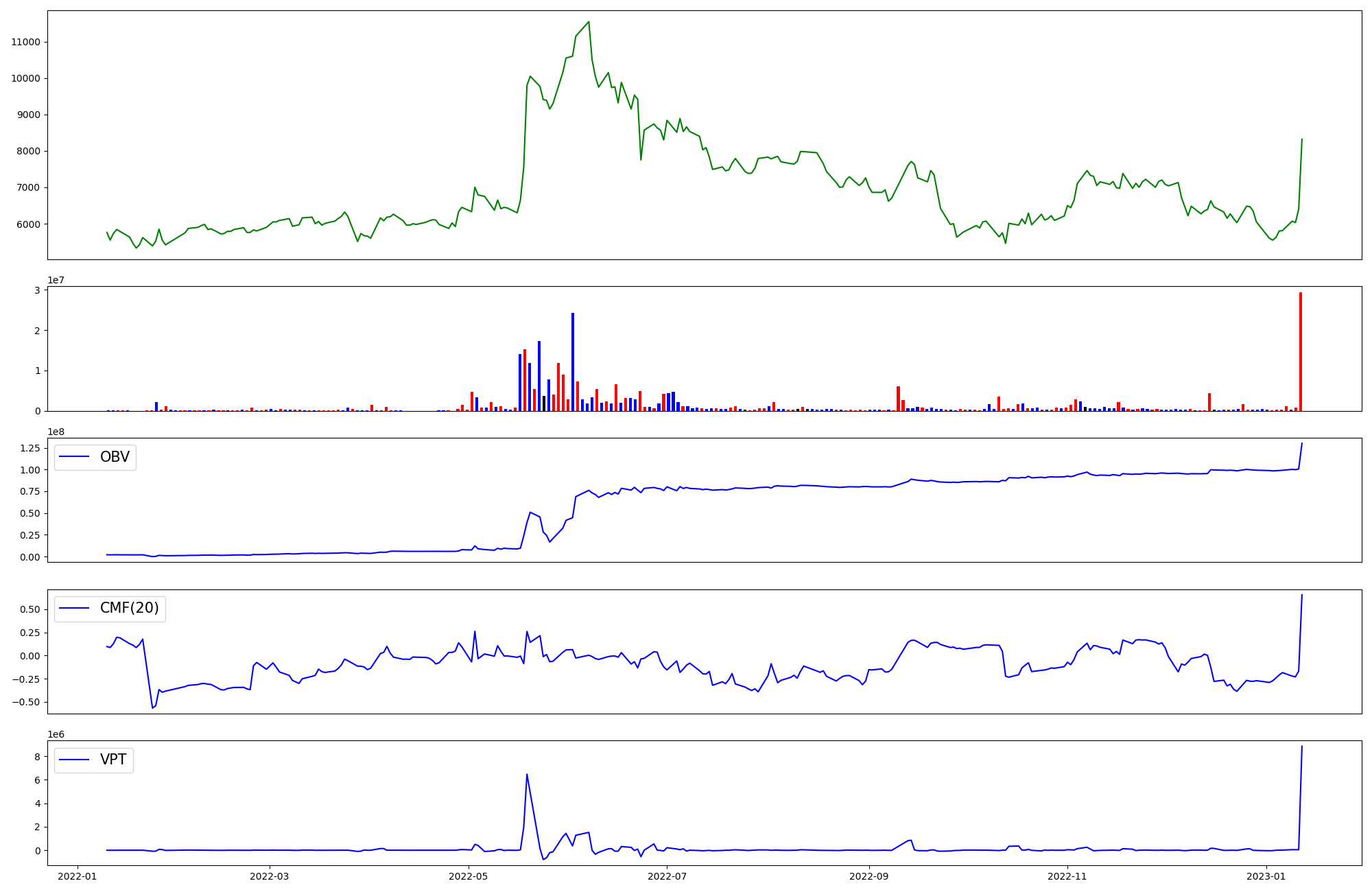
Task: Click the 1e7 multiplier above the volume chart
Action: point(56,280)
